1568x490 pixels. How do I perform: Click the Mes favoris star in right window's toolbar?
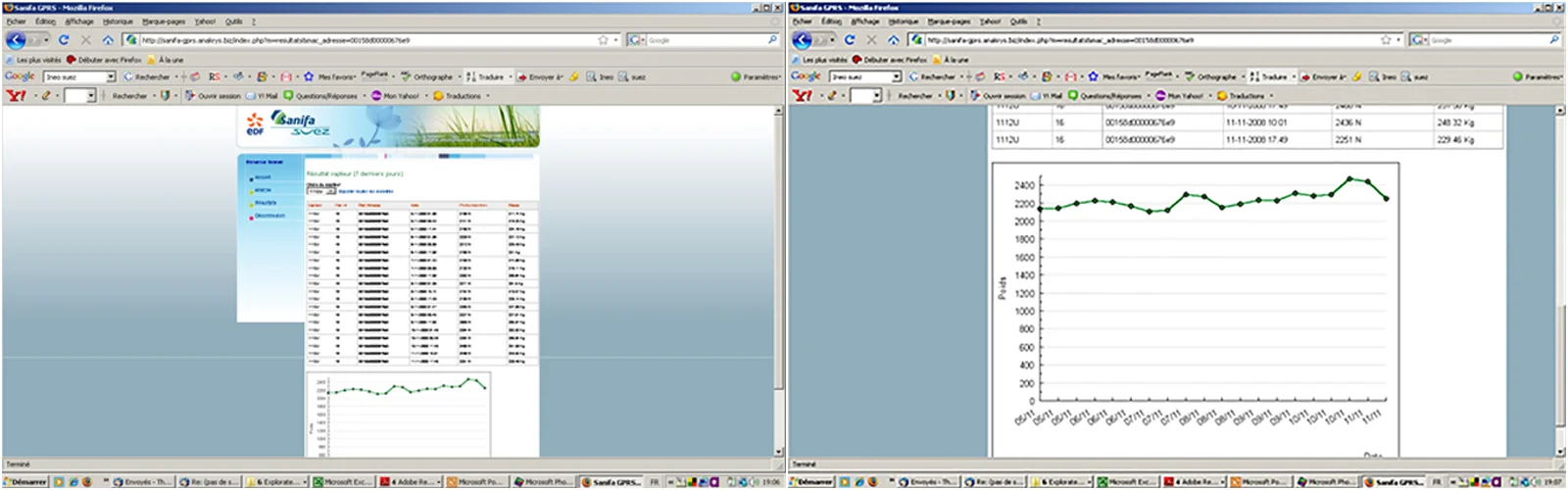[x=1094, y=76]
